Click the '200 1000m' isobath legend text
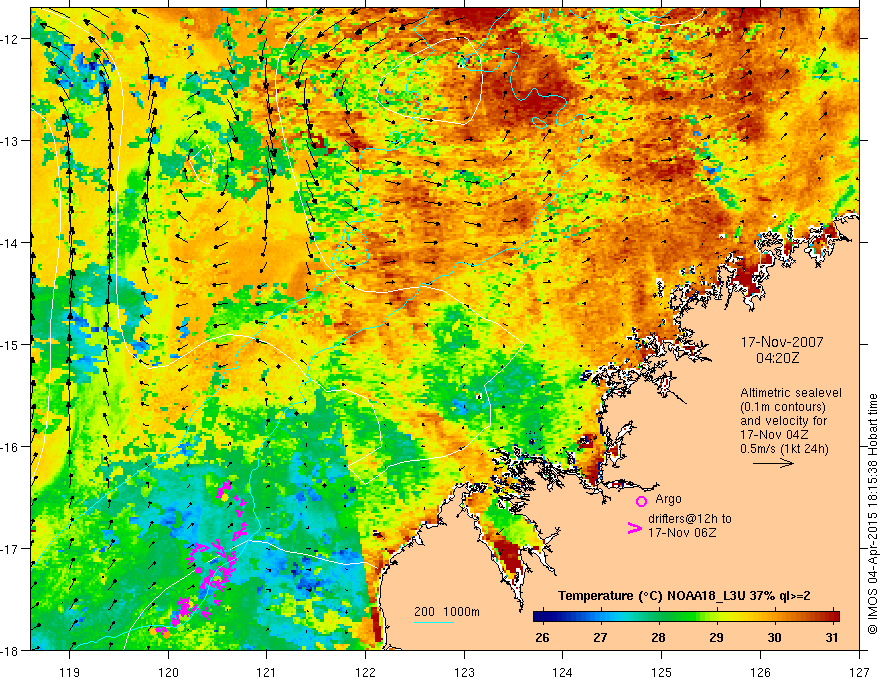 pyautogui.click(x=447, y=612)
